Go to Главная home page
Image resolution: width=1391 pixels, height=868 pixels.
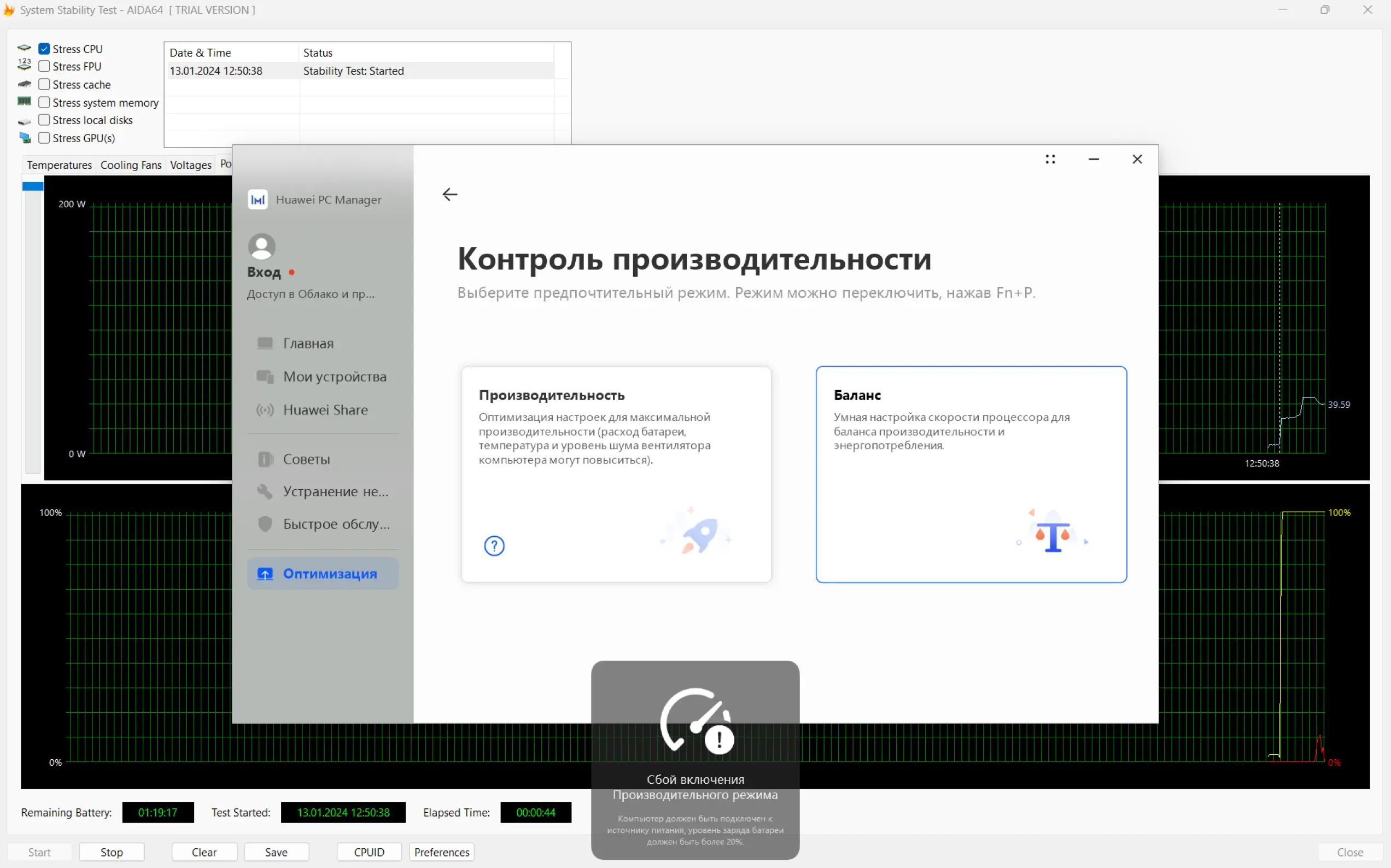308,343
